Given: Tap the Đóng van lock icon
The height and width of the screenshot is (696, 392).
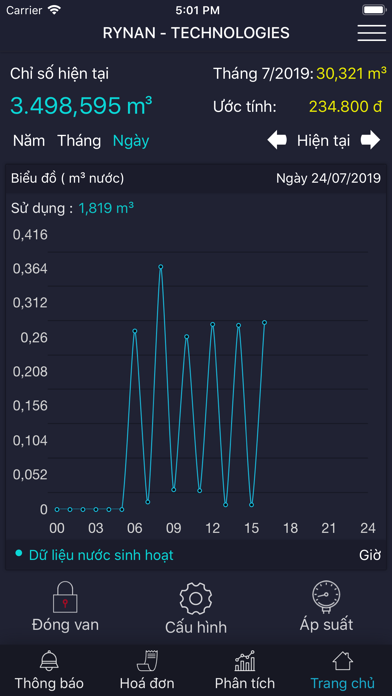Looking at the screenshot, I should pyautogui.click(x=65, y=597).
